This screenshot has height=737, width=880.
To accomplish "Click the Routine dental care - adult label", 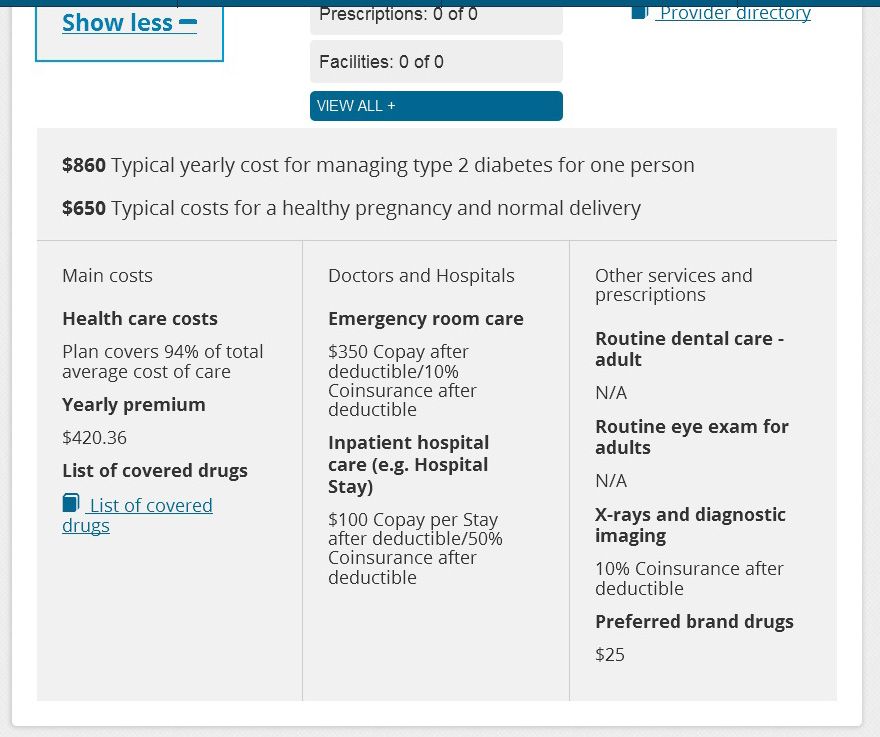I will point(689,349).
